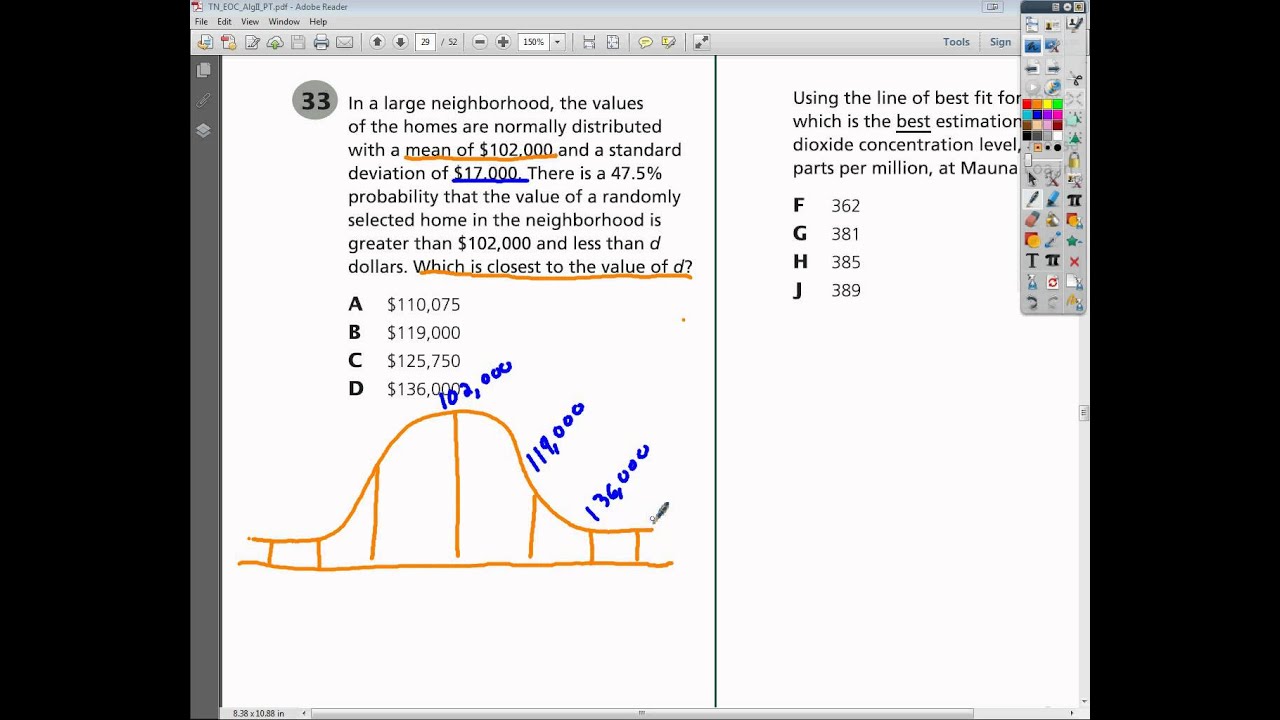The width and height of the screenshot is (1280, 720).
Task: Open the Sign pane
Action: 1000,42
